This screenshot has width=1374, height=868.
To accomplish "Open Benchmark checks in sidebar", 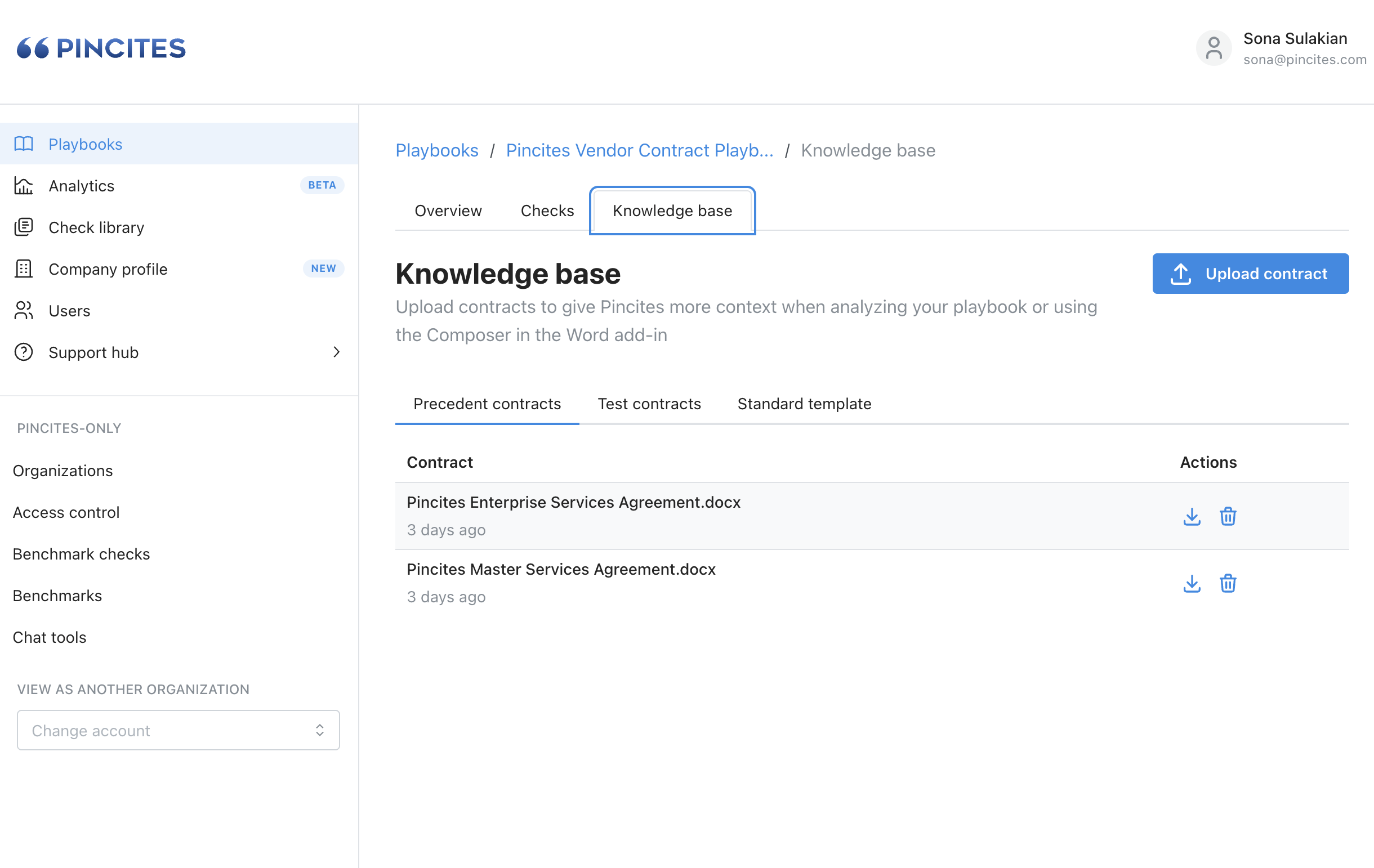I will point(81,554).
